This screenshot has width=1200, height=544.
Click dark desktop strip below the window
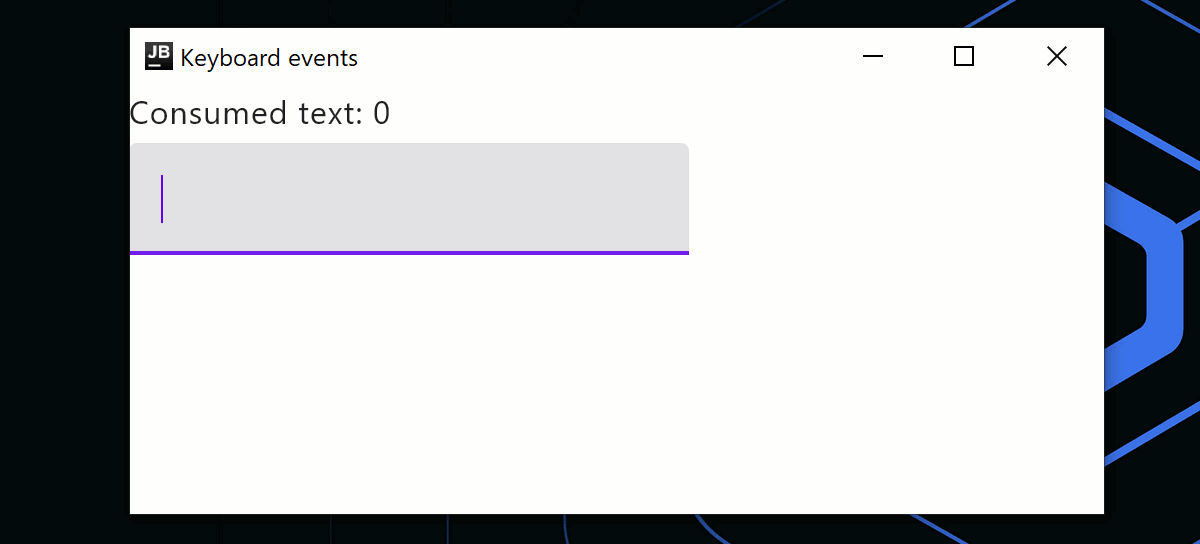(600, 530)
